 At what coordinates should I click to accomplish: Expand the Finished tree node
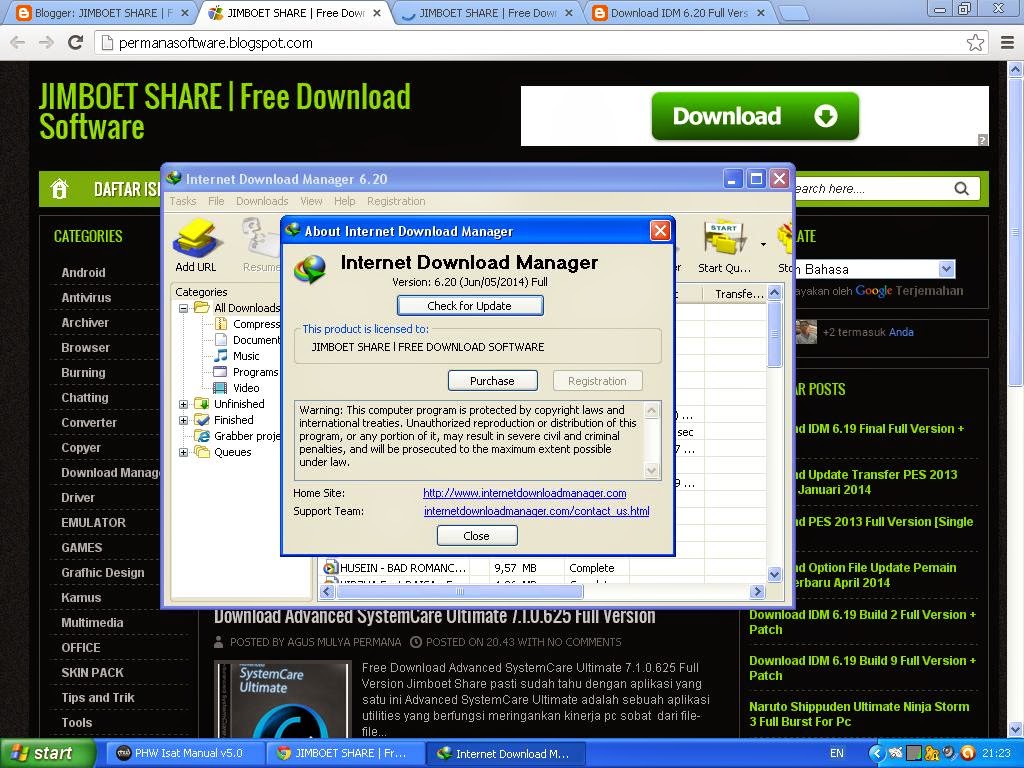coord(184,420)
